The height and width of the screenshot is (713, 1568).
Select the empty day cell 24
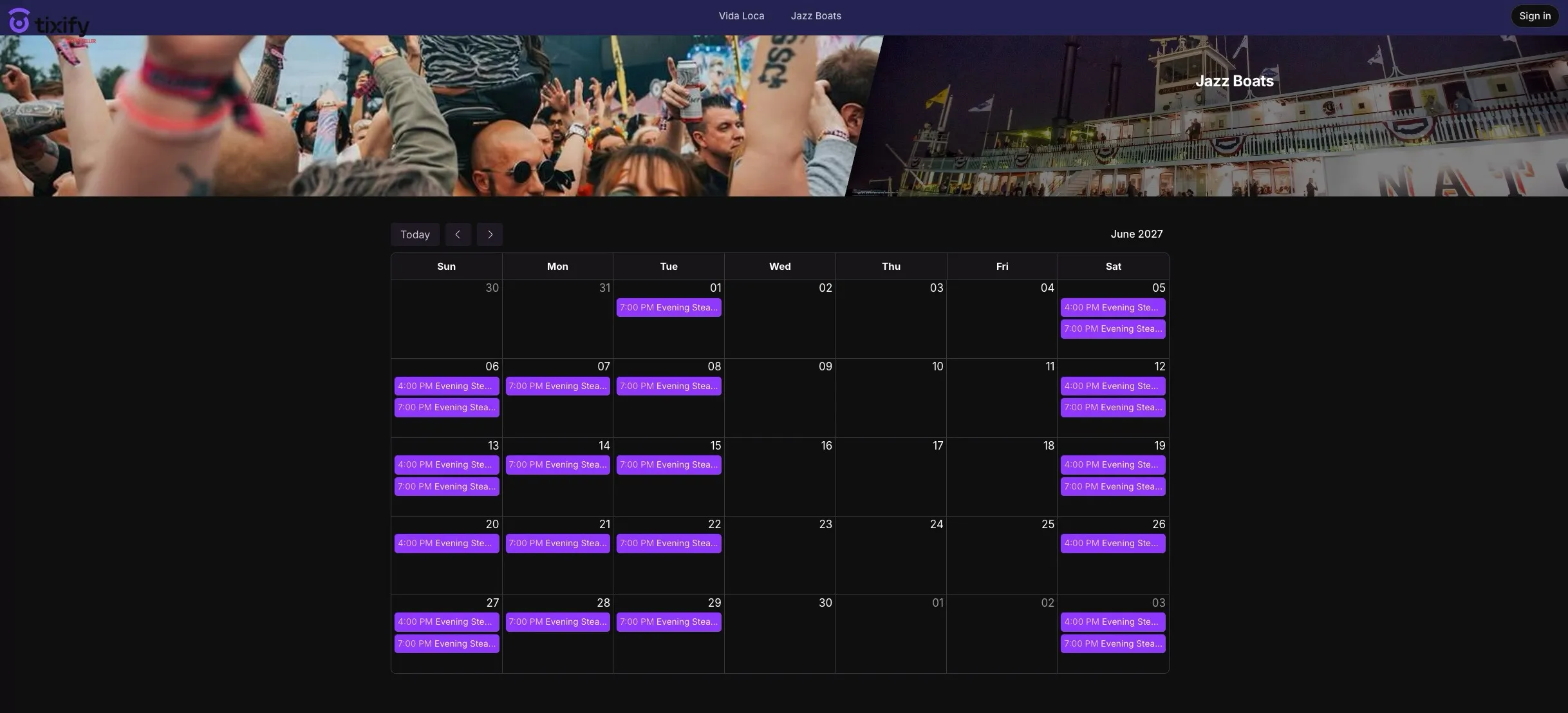pos(891,556)
